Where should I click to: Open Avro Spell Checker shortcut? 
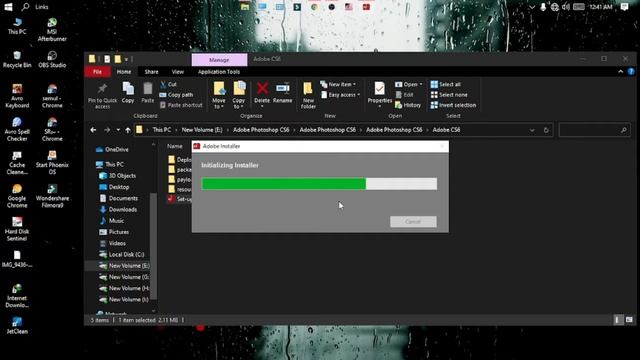tap(17, 129)
